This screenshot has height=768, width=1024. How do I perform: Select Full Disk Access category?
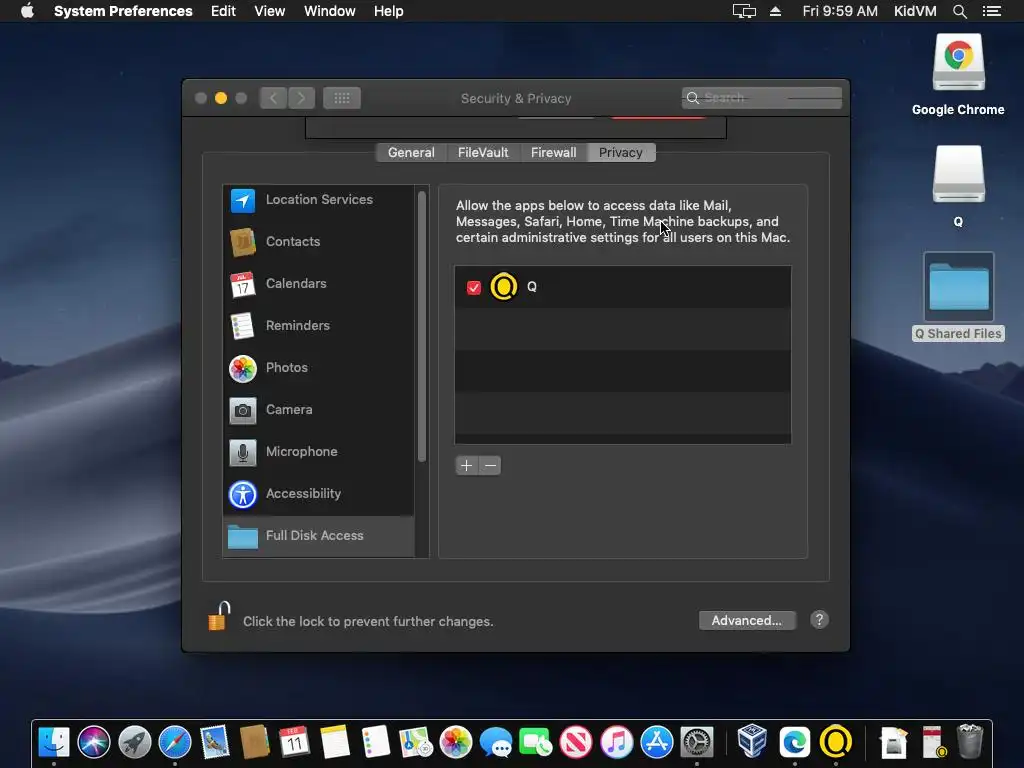point(319,536)
